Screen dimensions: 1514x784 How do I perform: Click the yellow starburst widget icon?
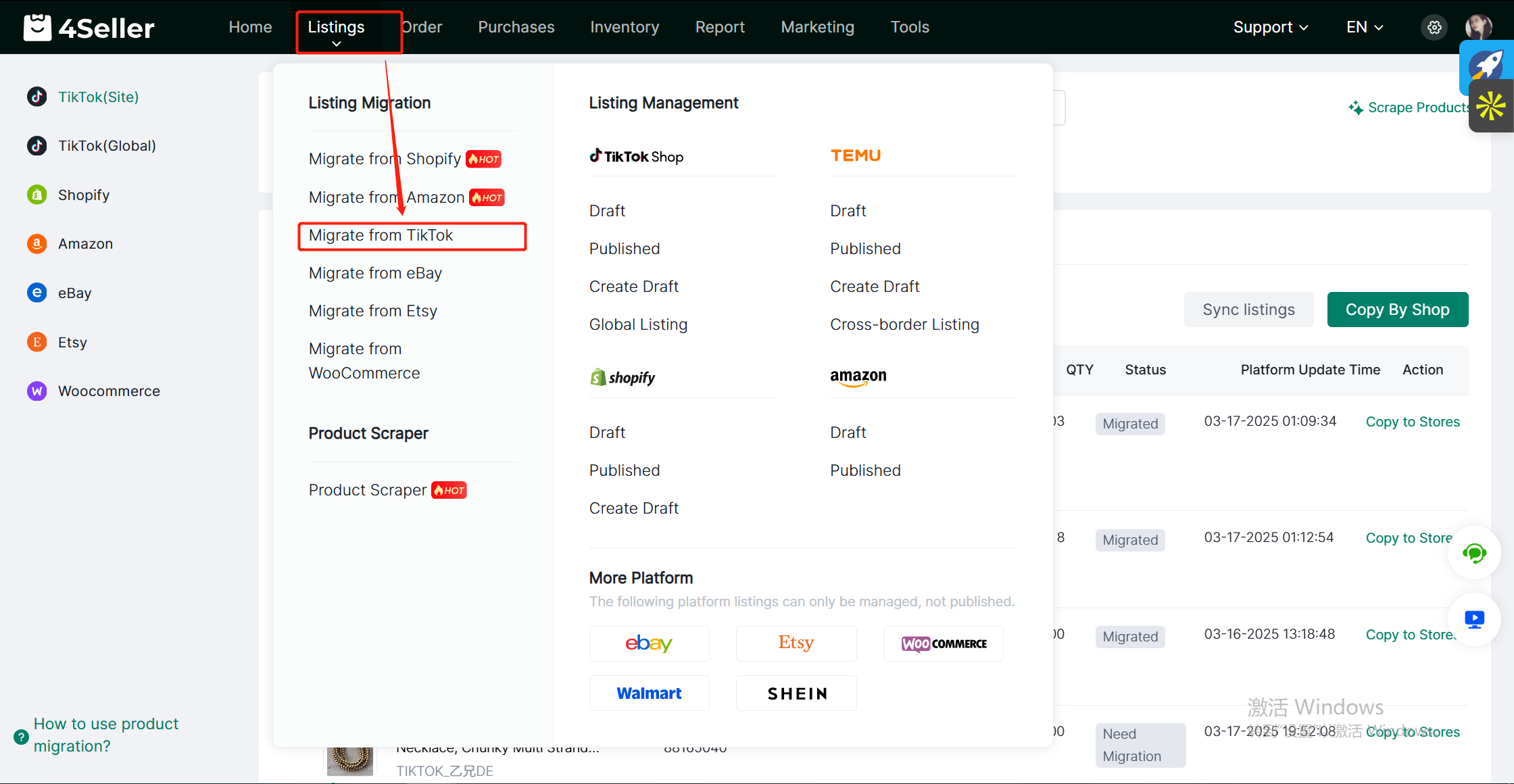[1492, 106]
